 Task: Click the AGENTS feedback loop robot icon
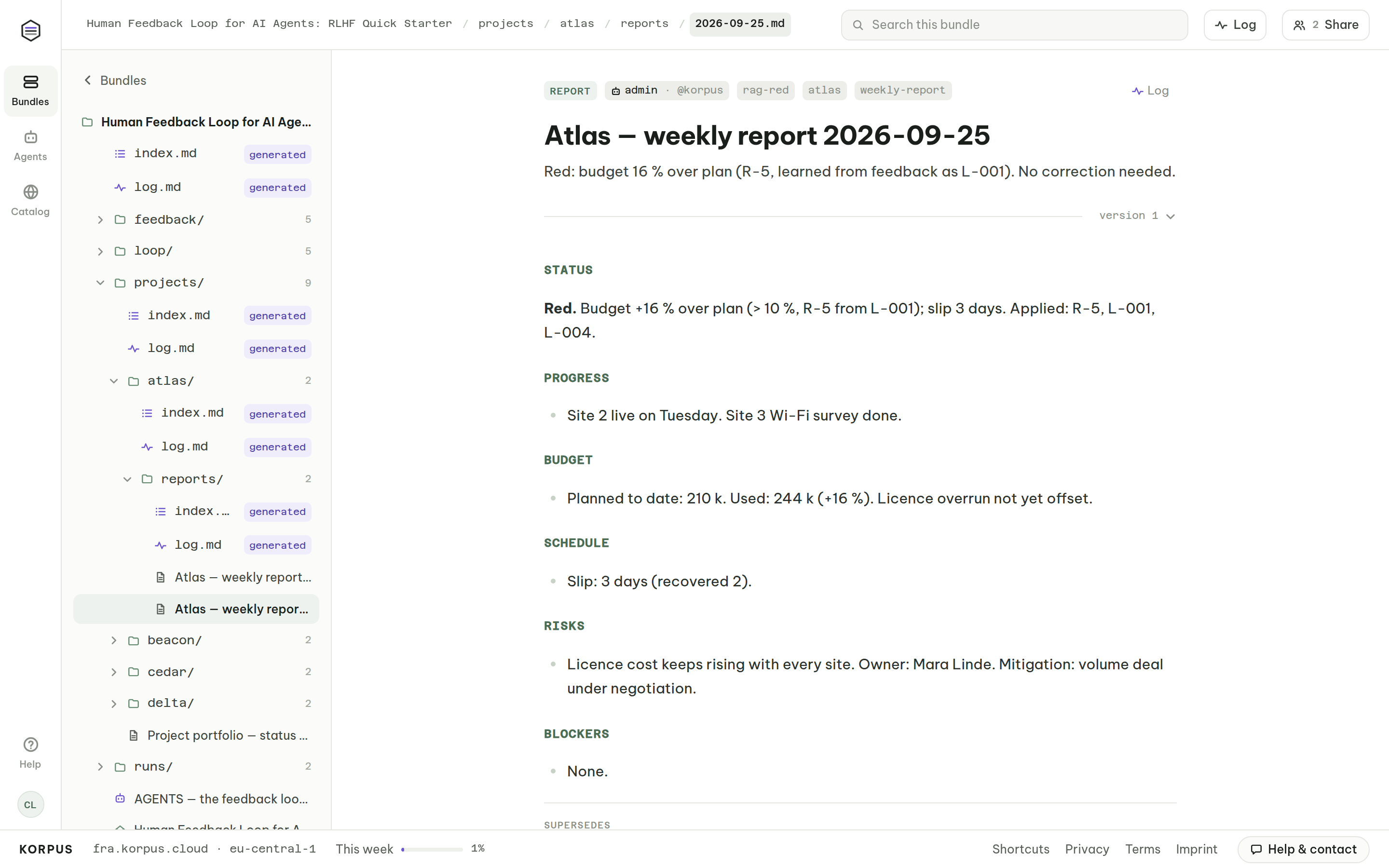click(120, 799)
